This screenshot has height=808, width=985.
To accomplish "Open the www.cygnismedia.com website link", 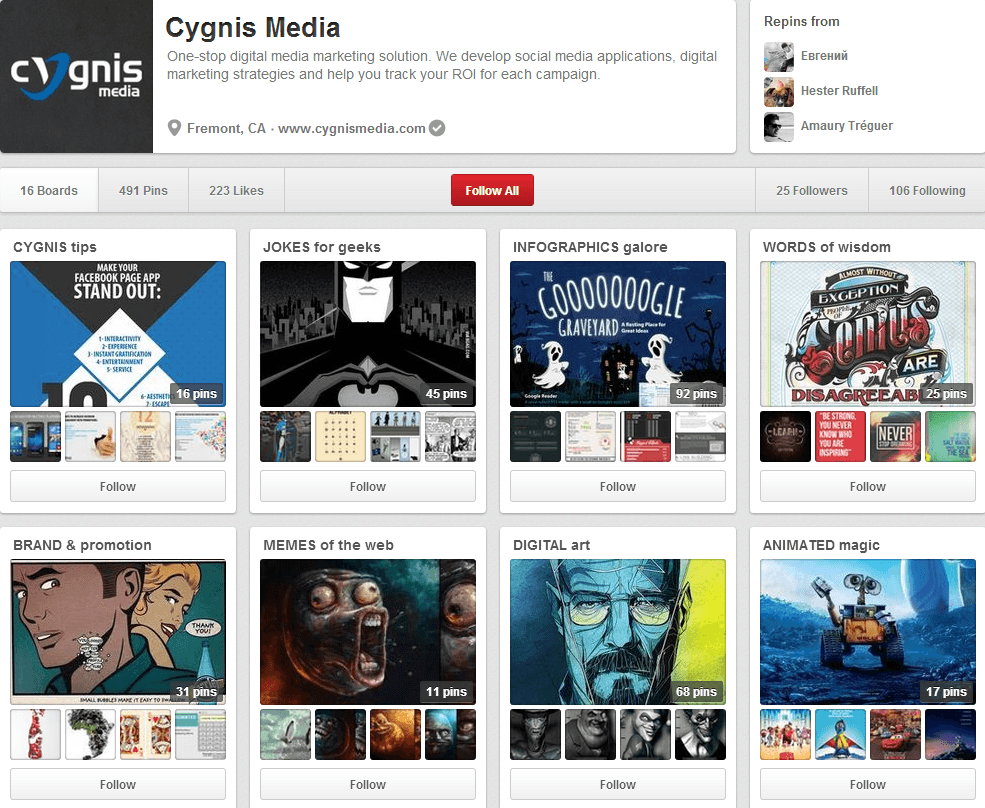I will tap(352, 128).
